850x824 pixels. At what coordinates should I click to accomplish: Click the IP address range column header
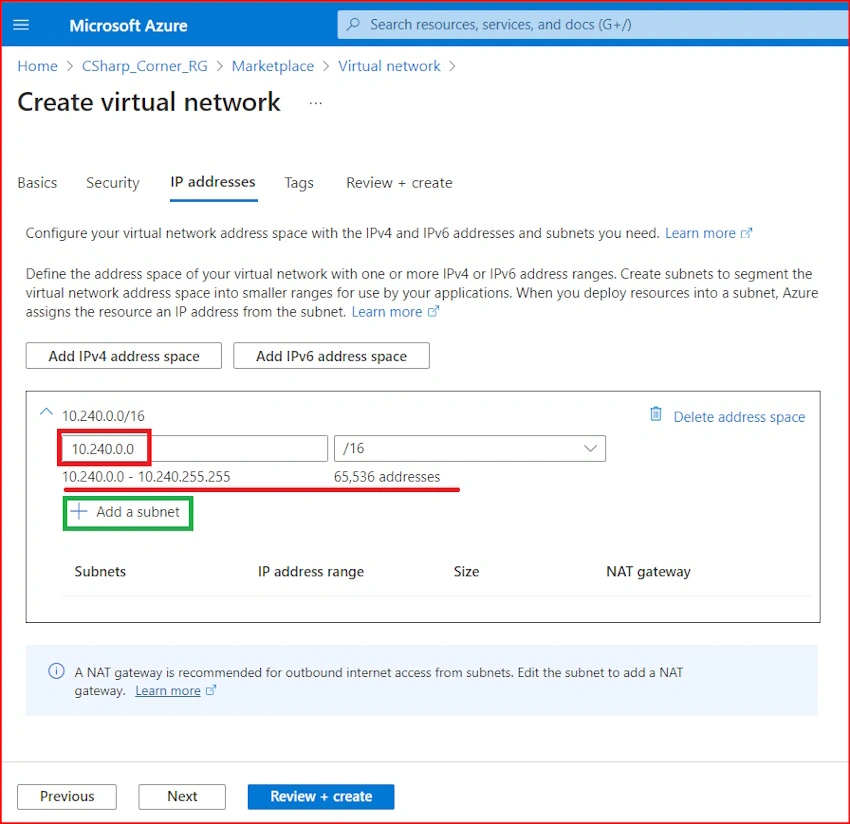pyautogui.click(x=311, y=571)
